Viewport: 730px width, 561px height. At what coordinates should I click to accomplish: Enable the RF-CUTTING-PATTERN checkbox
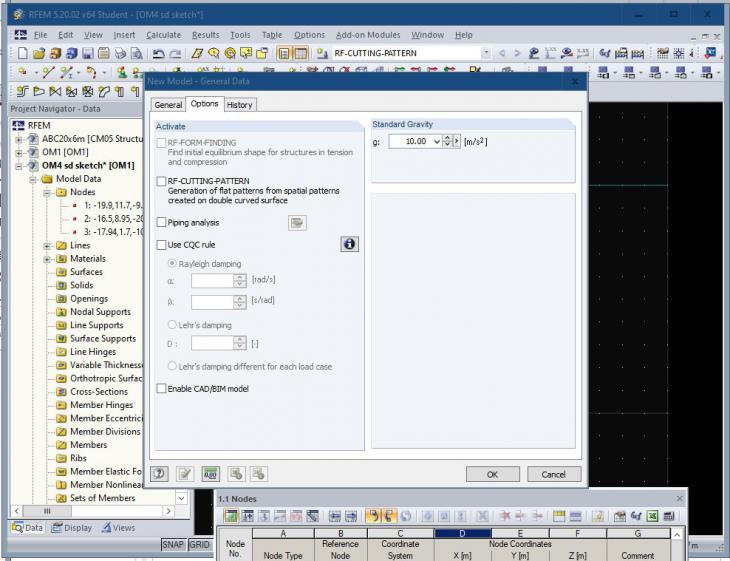pos(161,181)
